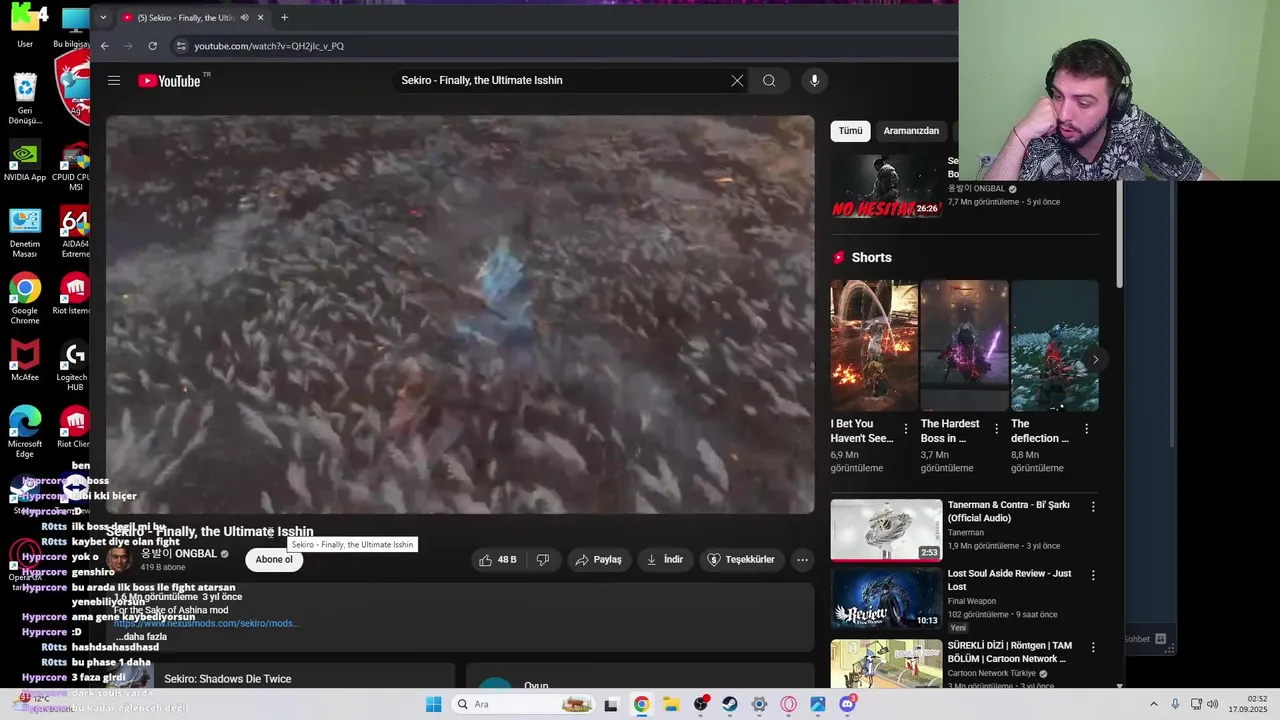Open the McAfee desktop shortcut
The width and height of the screenshot is (1280, 720).
25,361
